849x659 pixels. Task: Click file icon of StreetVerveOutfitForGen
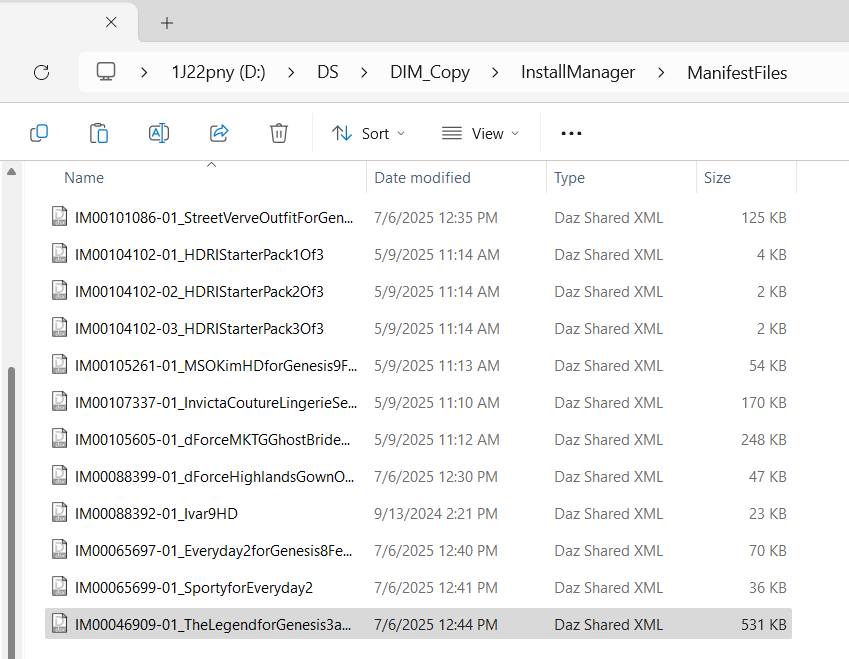click(60, 217)
